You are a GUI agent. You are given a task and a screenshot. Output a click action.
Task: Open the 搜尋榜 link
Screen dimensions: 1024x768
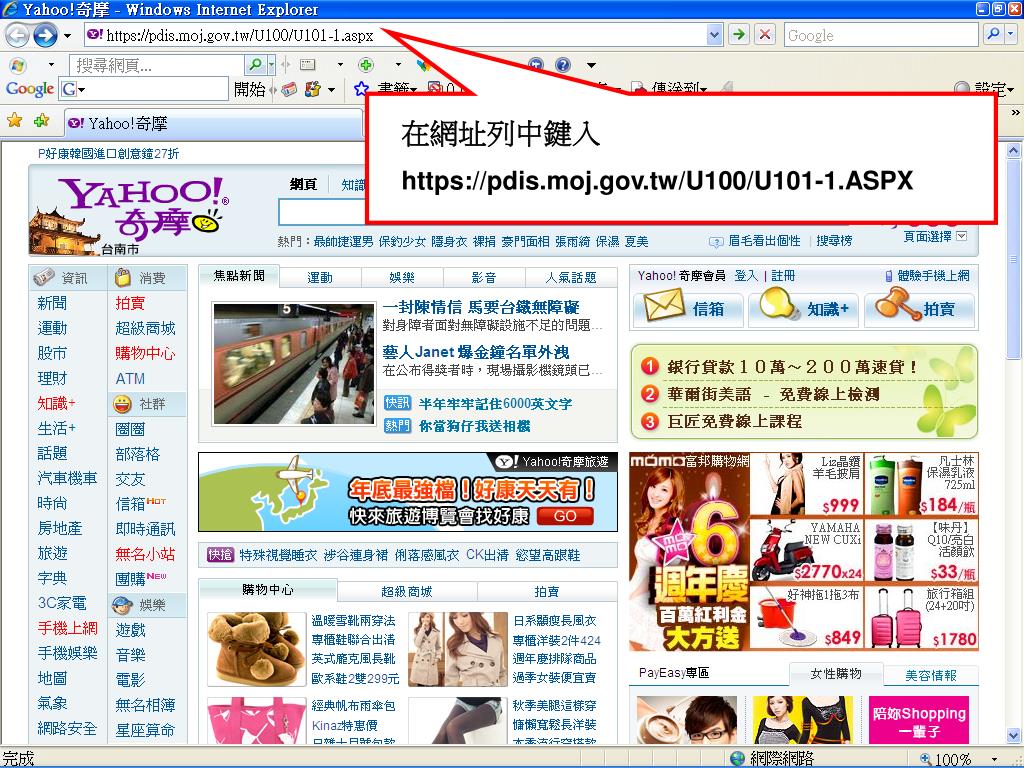click(x=834, y=240)
